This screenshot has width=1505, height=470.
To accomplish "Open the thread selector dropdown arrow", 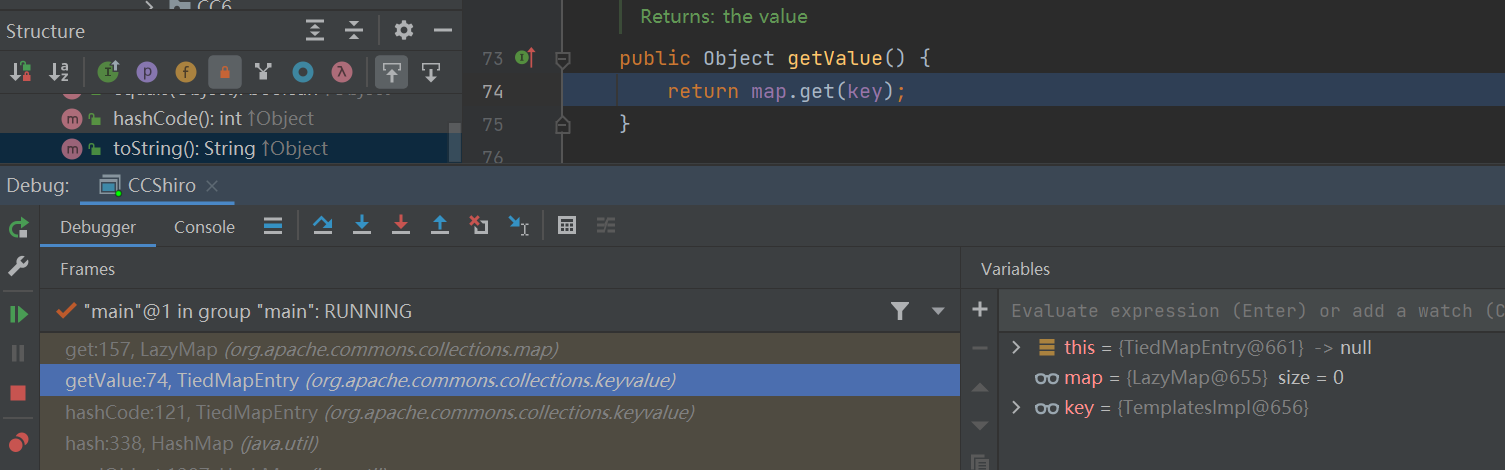I will 938,311.
